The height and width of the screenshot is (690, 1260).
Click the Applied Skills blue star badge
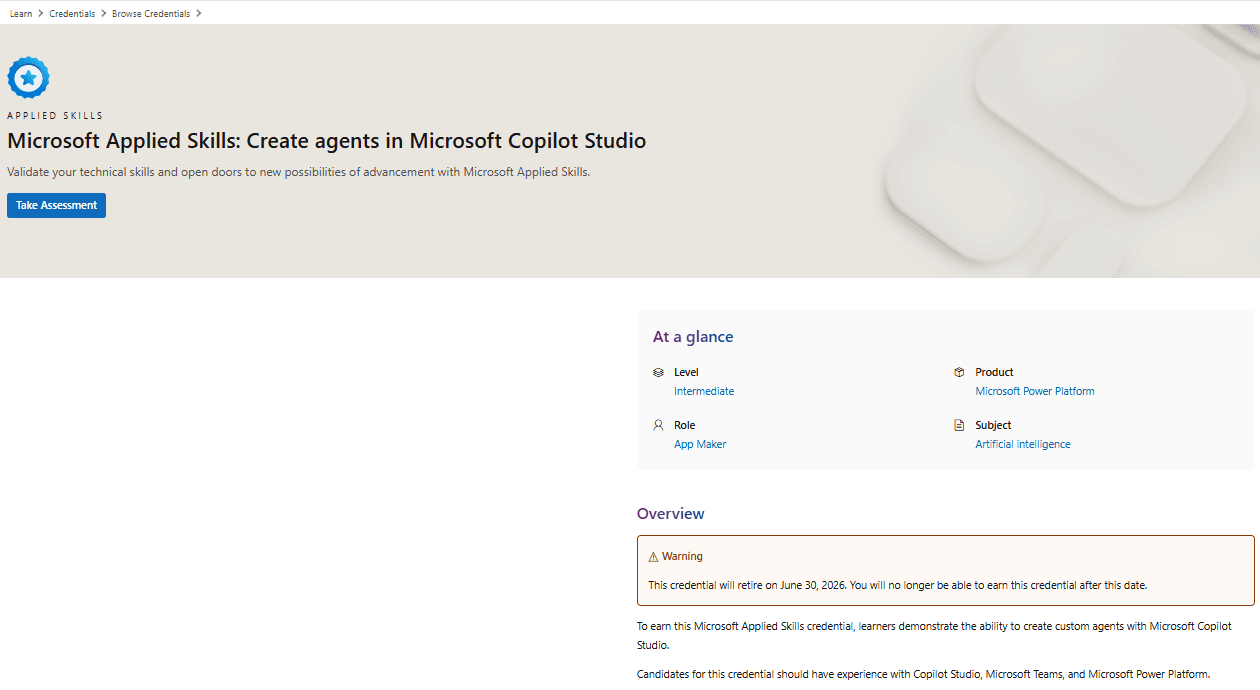28,77
